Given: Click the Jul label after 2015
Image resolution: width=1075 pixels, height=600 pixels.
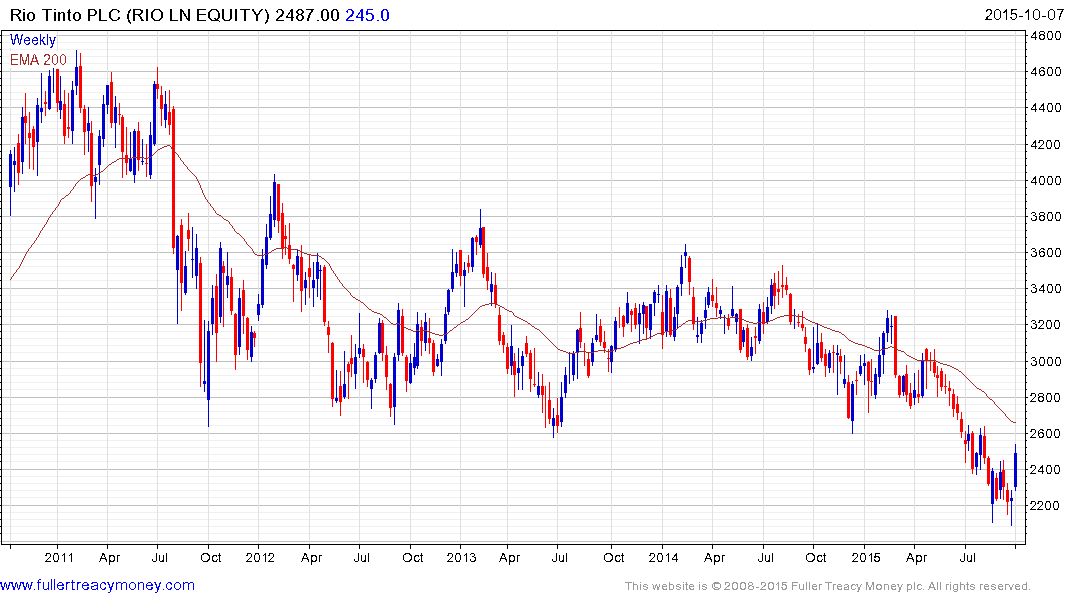Looking at the screenshot, I should tap(967, 557).
